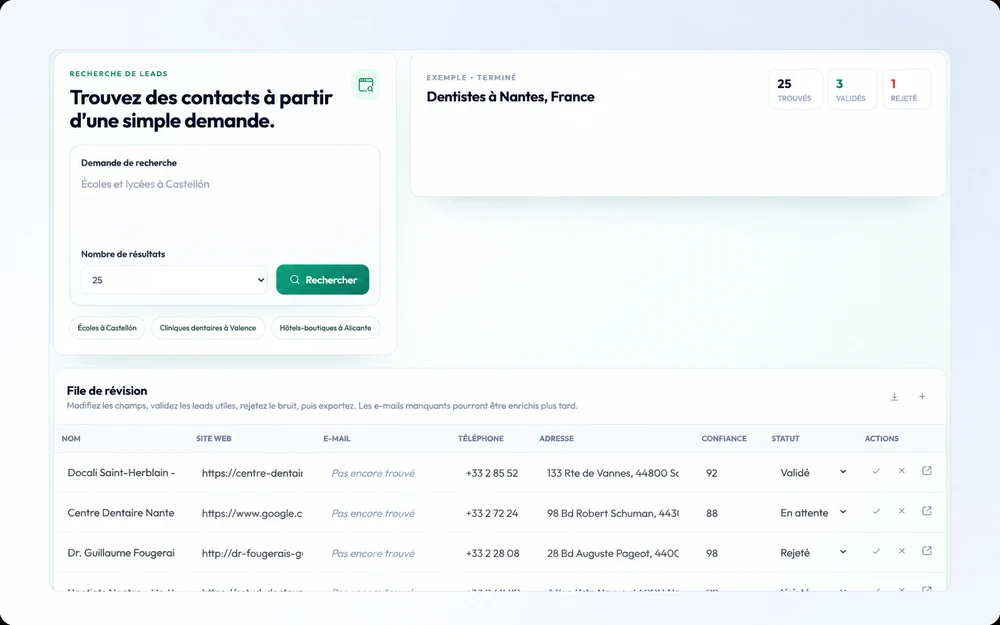Click the plus icon in File de révision

pyautogui.click(x=922, y=397)
